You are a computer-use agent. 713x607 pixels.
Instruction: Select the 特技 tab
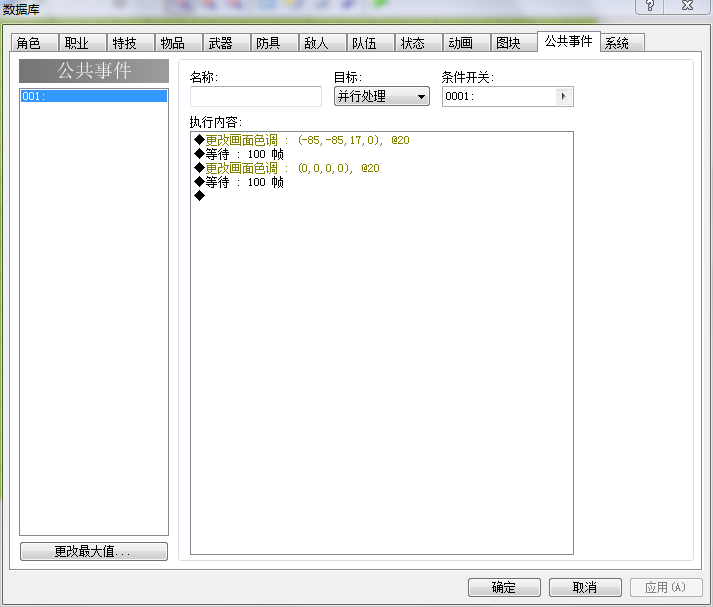[x=131, y=43]
